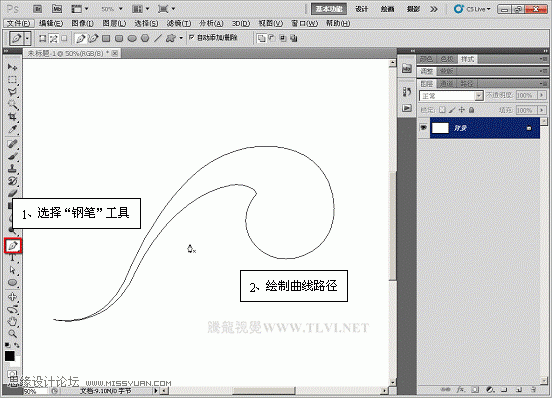Viewport: 552px width, 398px height.
Task: Choose Custom Shape tool in options bar
Action: point(171,38)
